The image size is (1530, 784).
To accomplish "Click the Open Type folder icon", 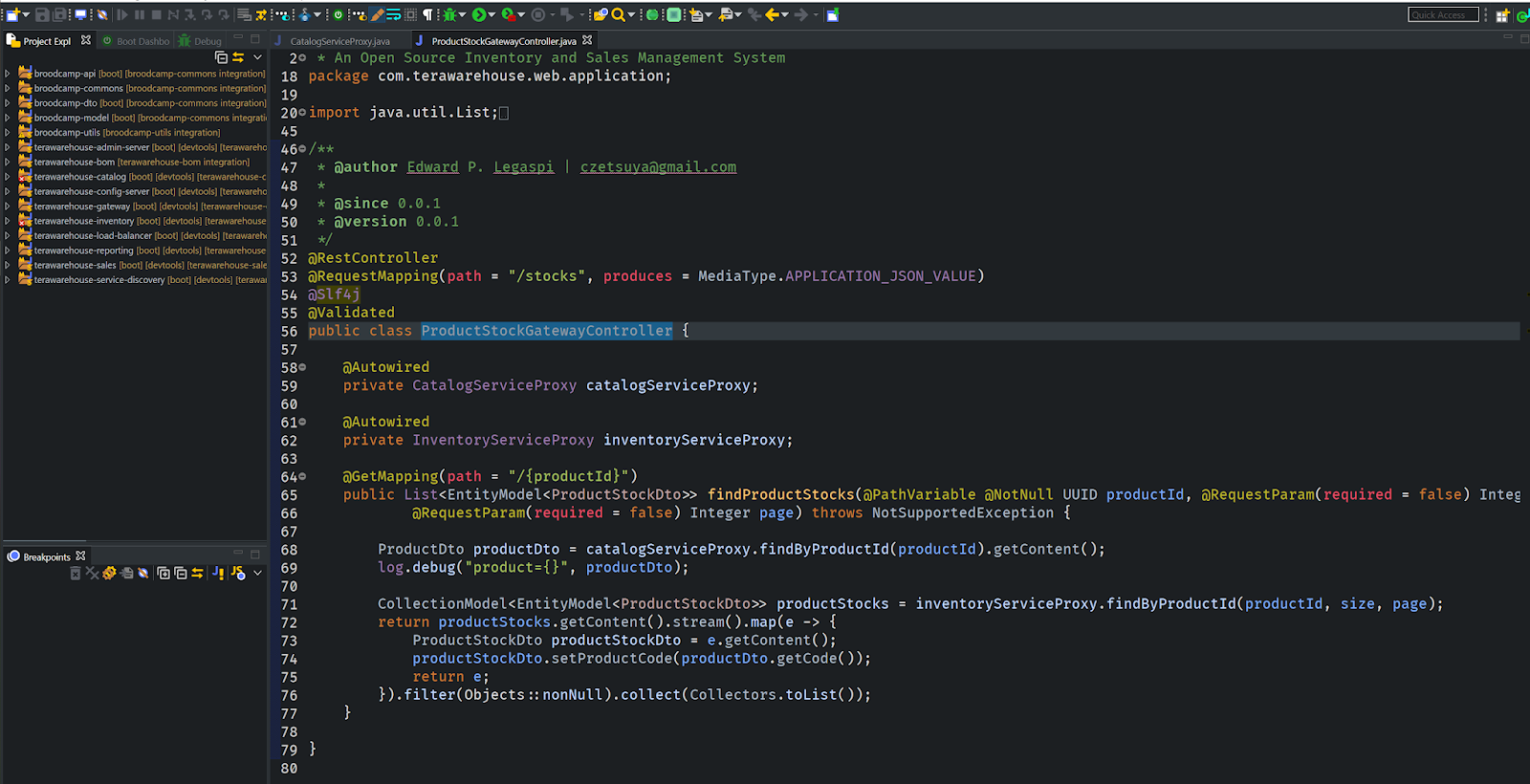I will coord(600,14).
